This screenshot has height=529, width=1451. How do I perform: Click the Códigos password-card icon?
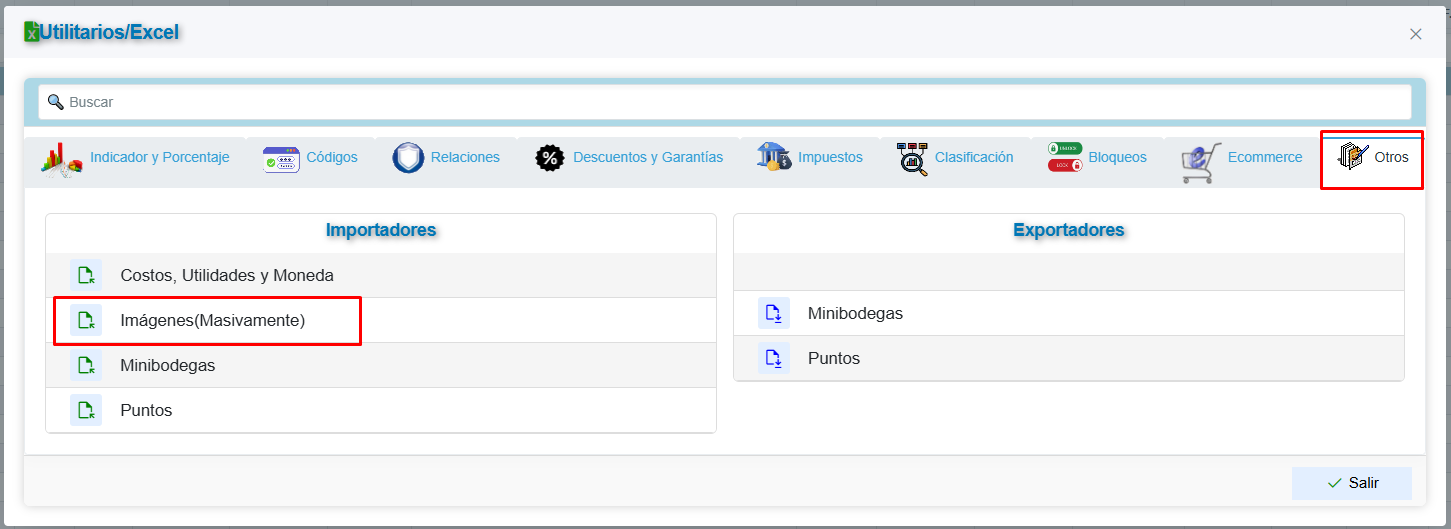click(281, 160)
